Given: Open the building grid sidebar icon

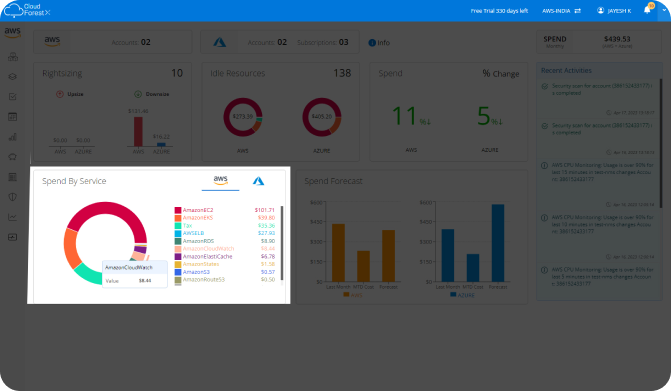Looking at the screenshot, I should tap(12, 177).
